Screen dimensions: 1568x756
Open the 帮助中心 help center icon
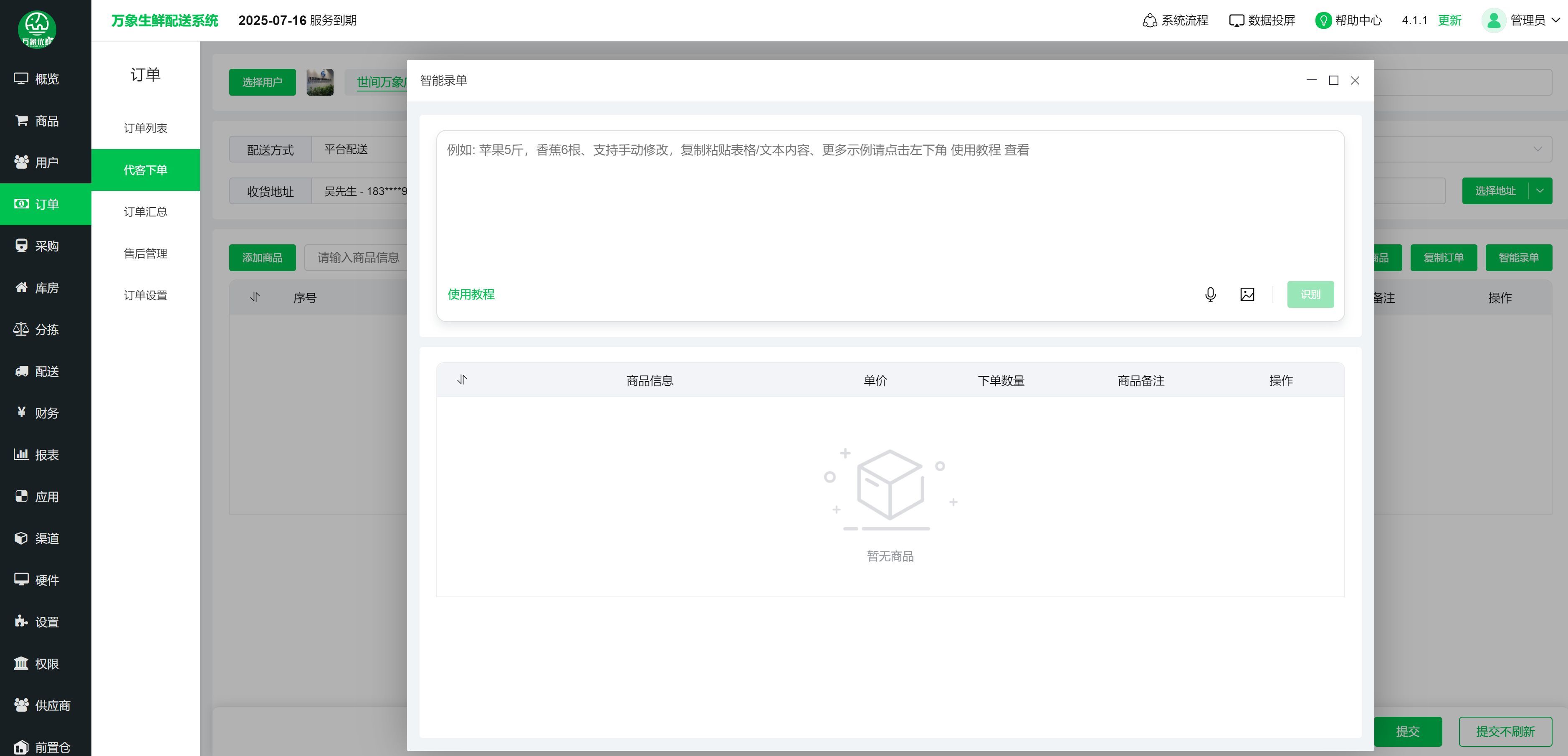click(1323, 21)
